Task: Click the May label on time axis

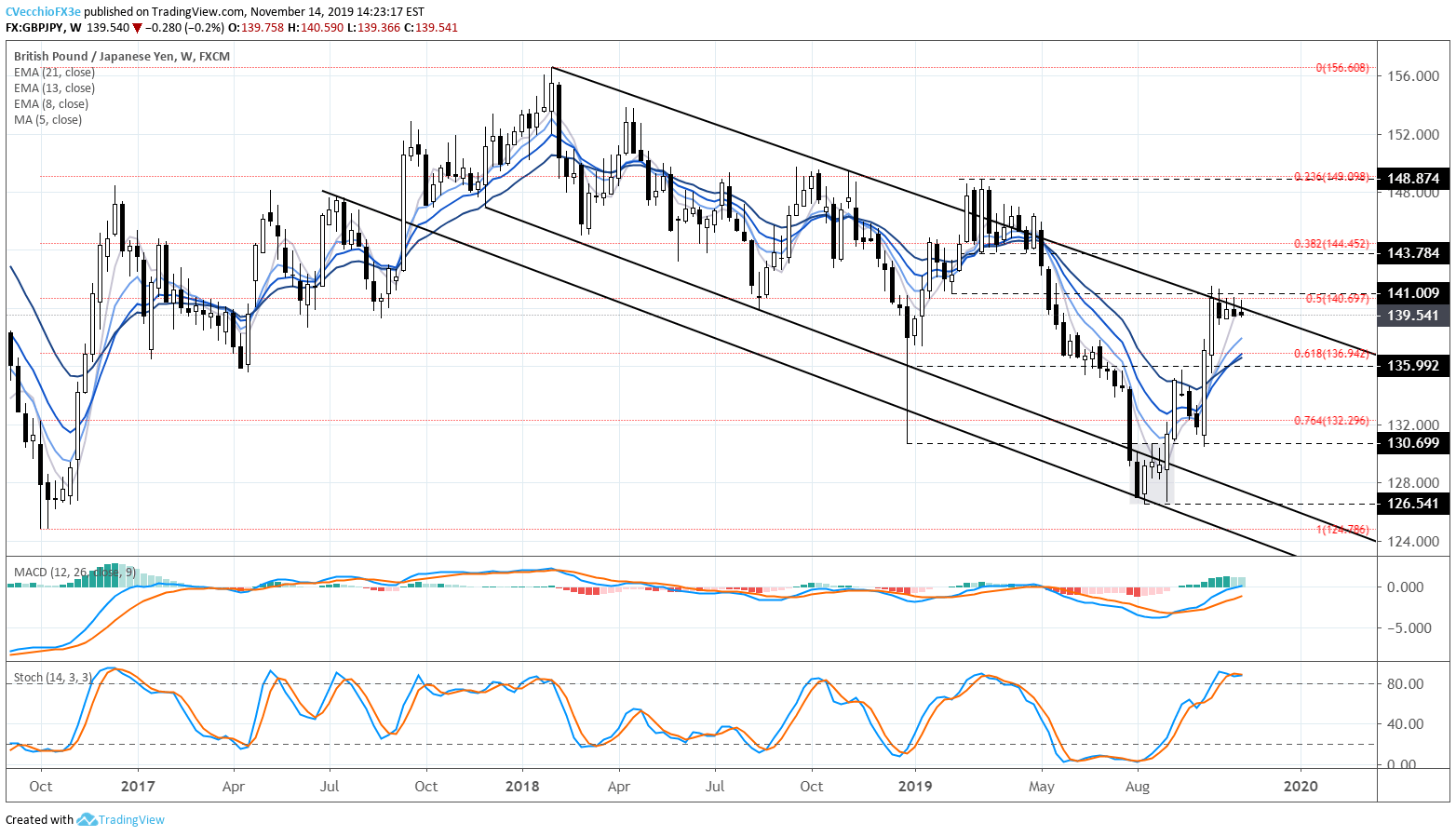Action: click(1042, 787)
